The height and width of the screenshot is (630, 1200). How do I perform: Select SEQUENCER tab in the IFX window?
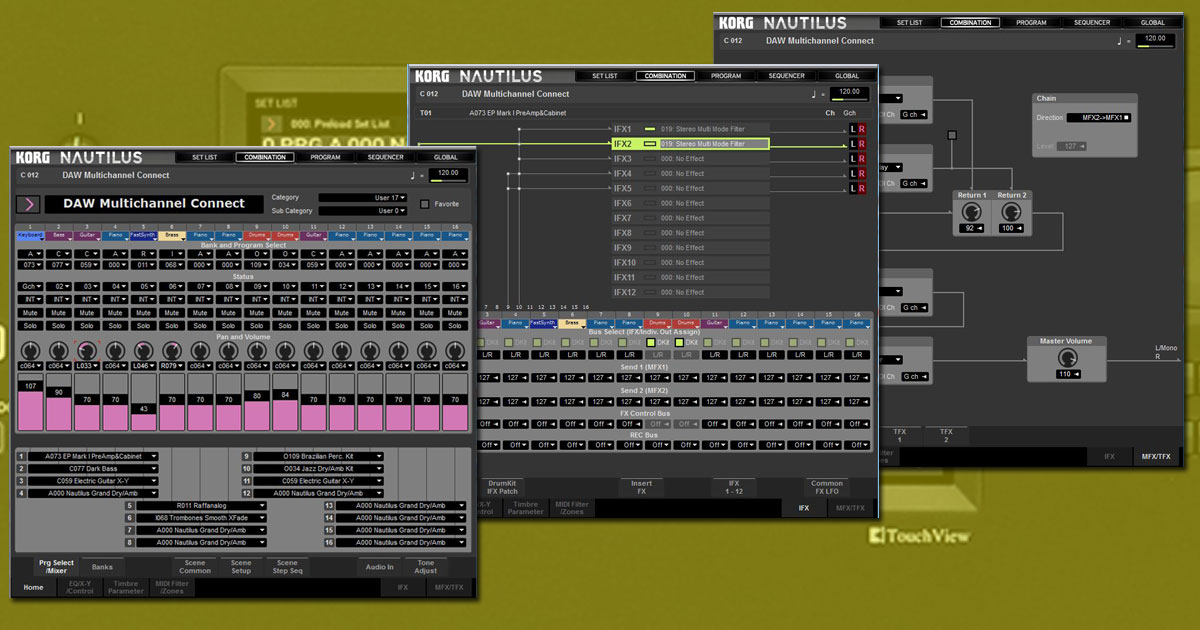pos(786,76)
